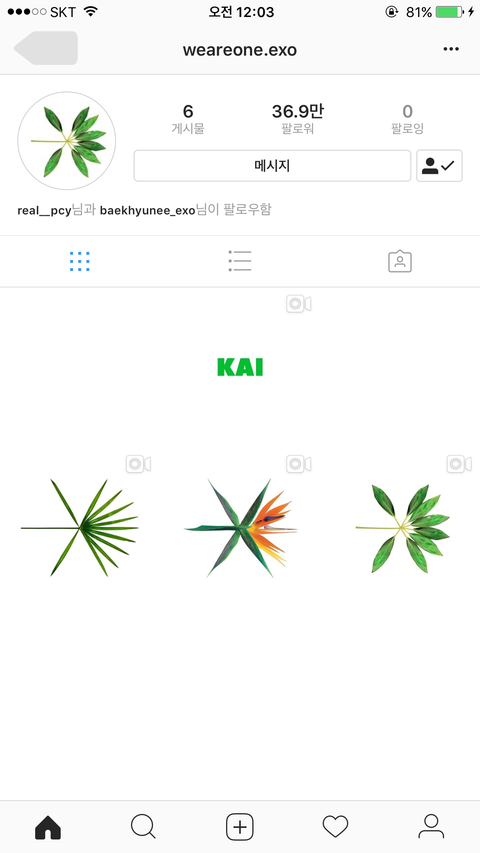
Task: Open the 0 following list
Action: click(x=408, y=119)
